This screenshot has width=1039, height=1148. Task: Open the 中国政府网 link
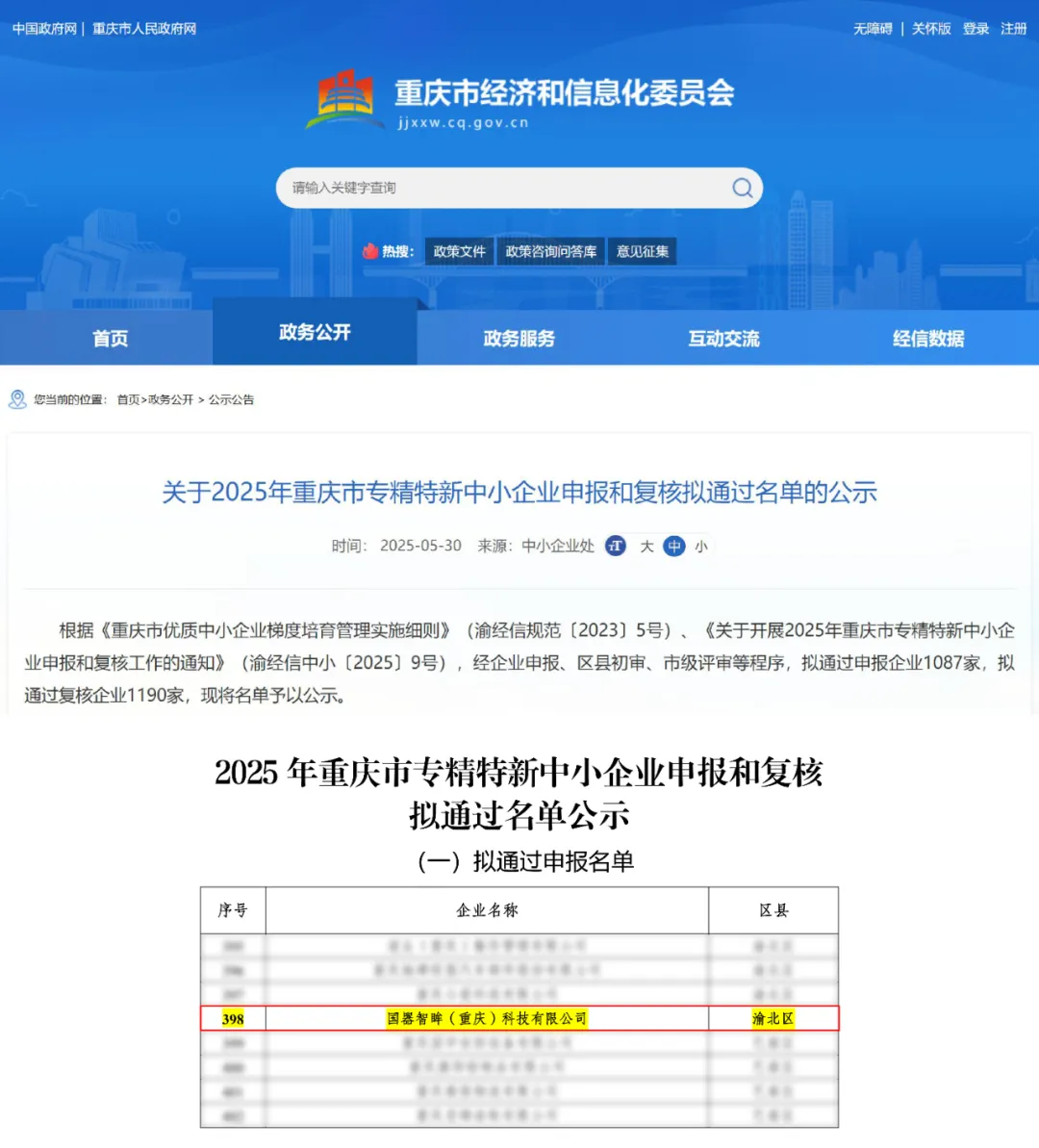44,29
